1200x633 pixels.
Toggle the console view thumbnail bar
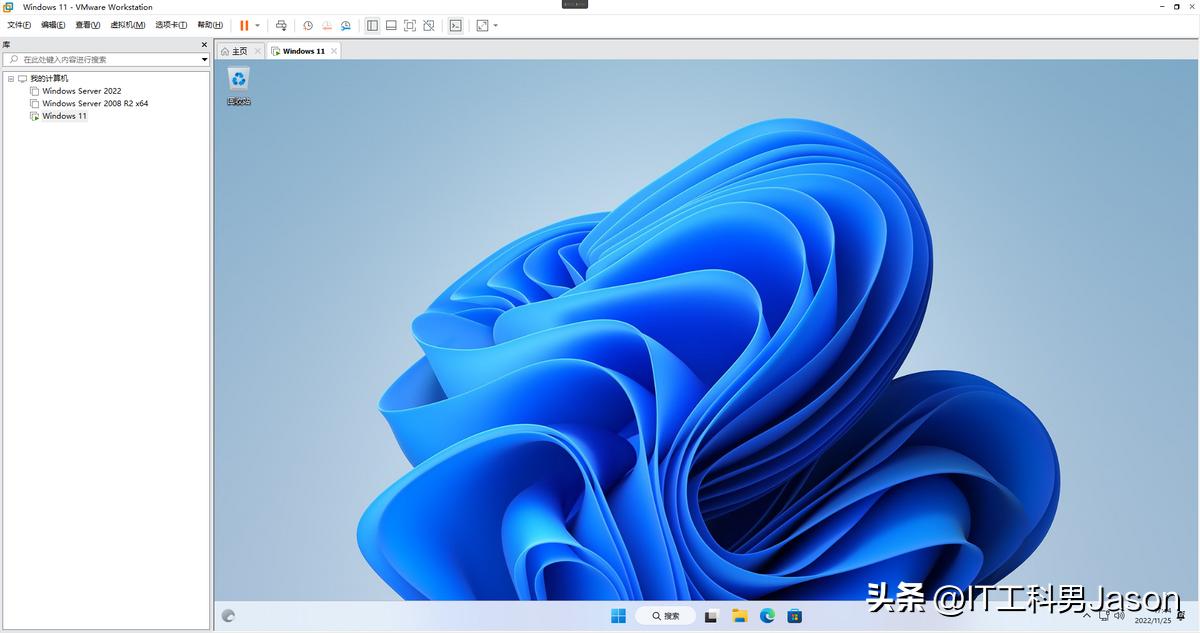pyautogui.click(x=391, y=25)
